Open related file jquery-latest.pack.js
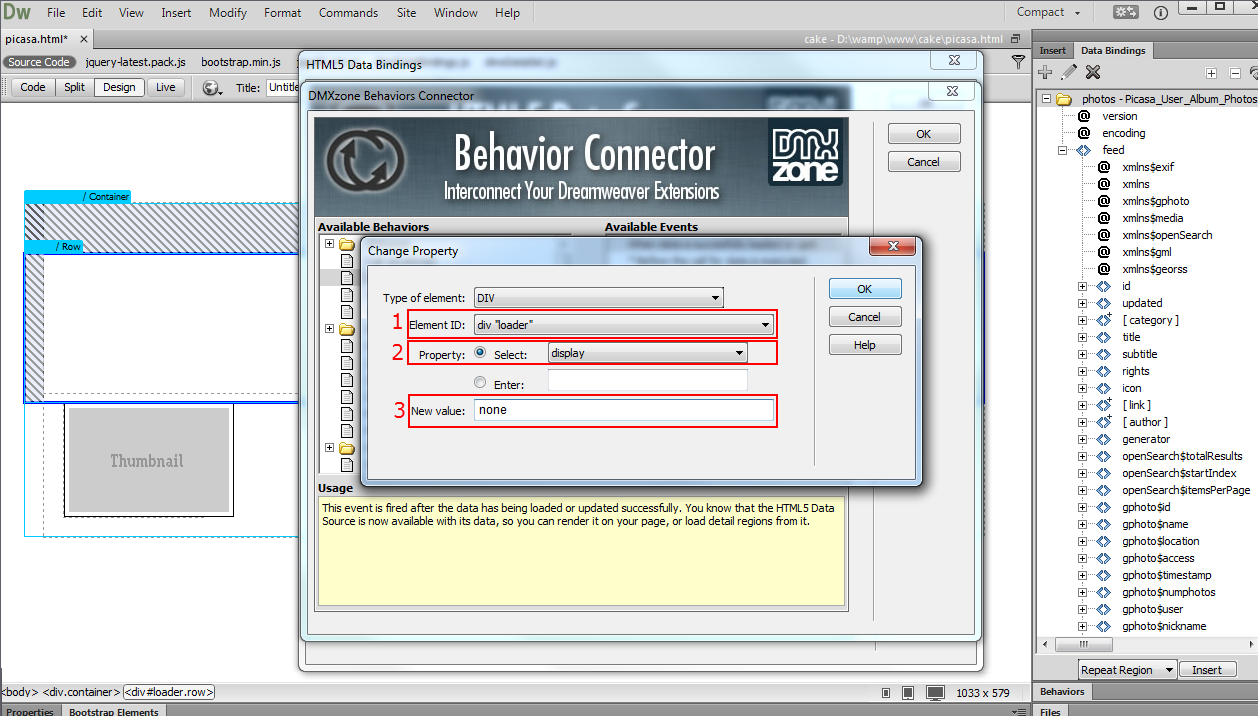The width and height of the screenshot is (1258, 716). click(136, 62)
